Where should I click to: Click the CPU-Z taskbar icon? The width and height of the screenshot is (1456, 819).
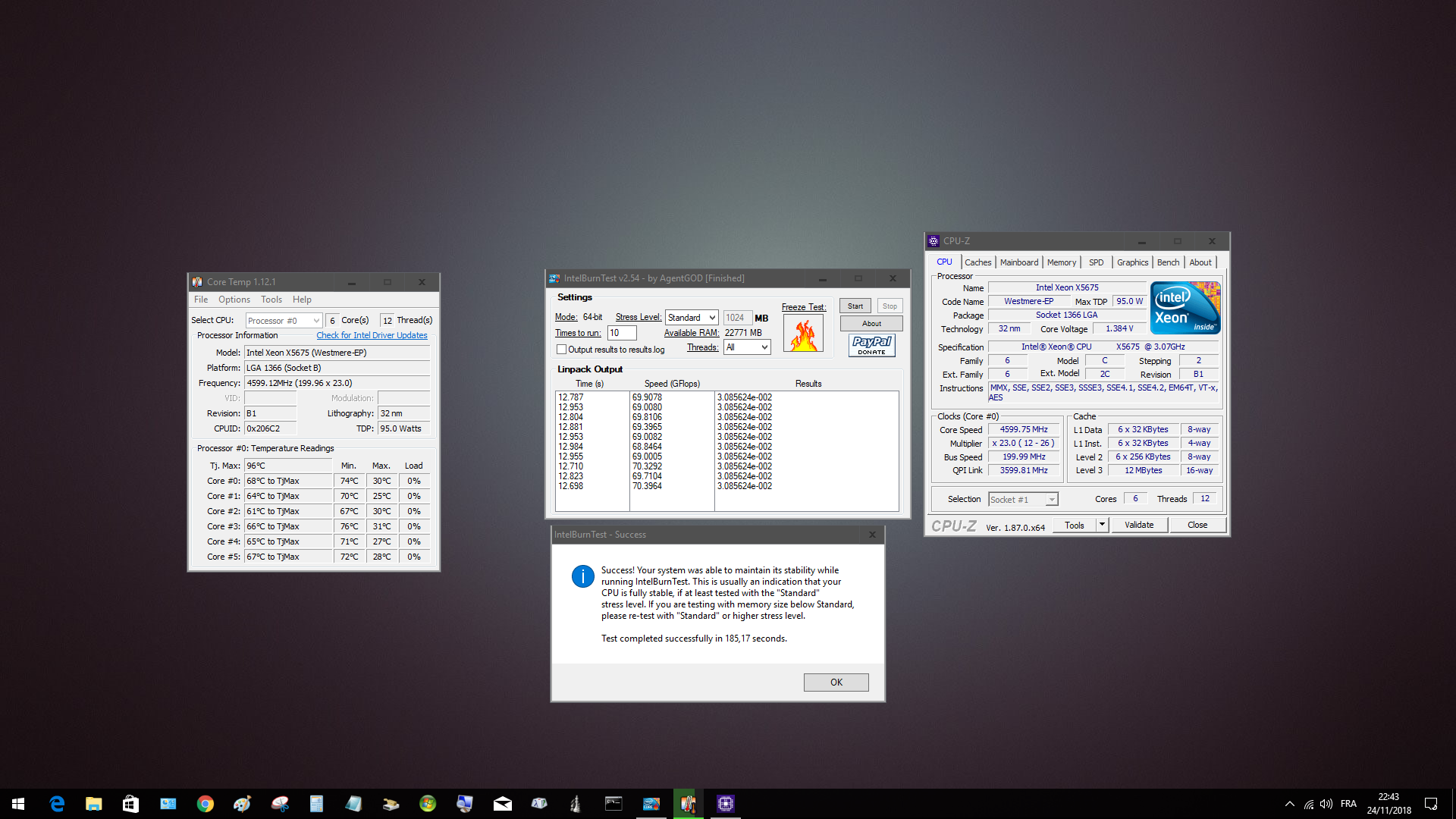[x=725, y=804]
